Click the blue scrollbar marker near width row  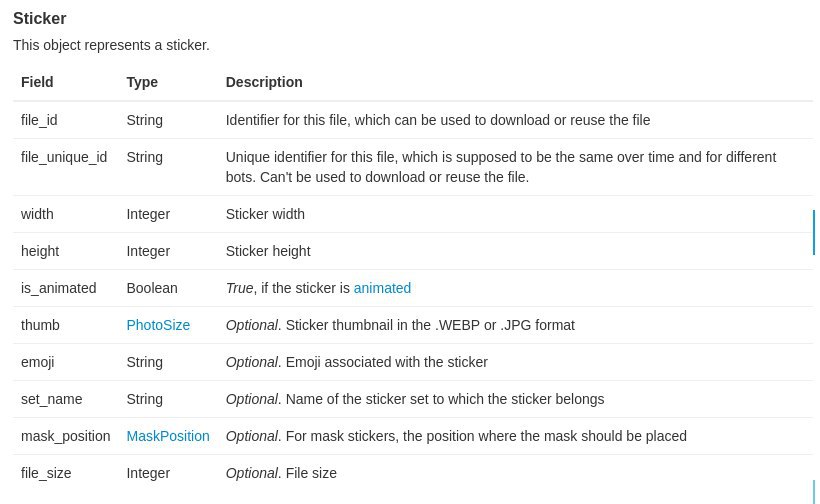pyautogui.click(x=814, y=232)
